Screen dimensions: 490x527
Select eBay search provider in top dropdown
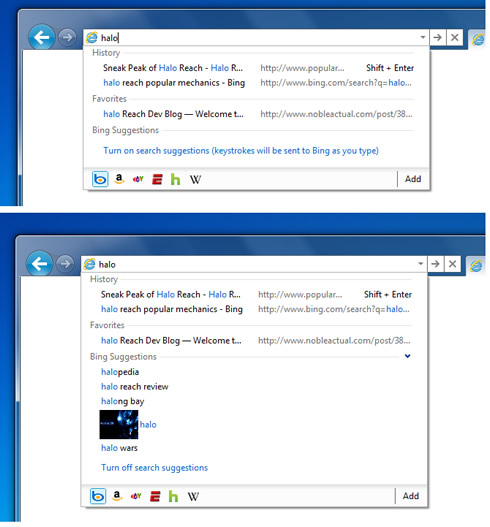point(138,179)
